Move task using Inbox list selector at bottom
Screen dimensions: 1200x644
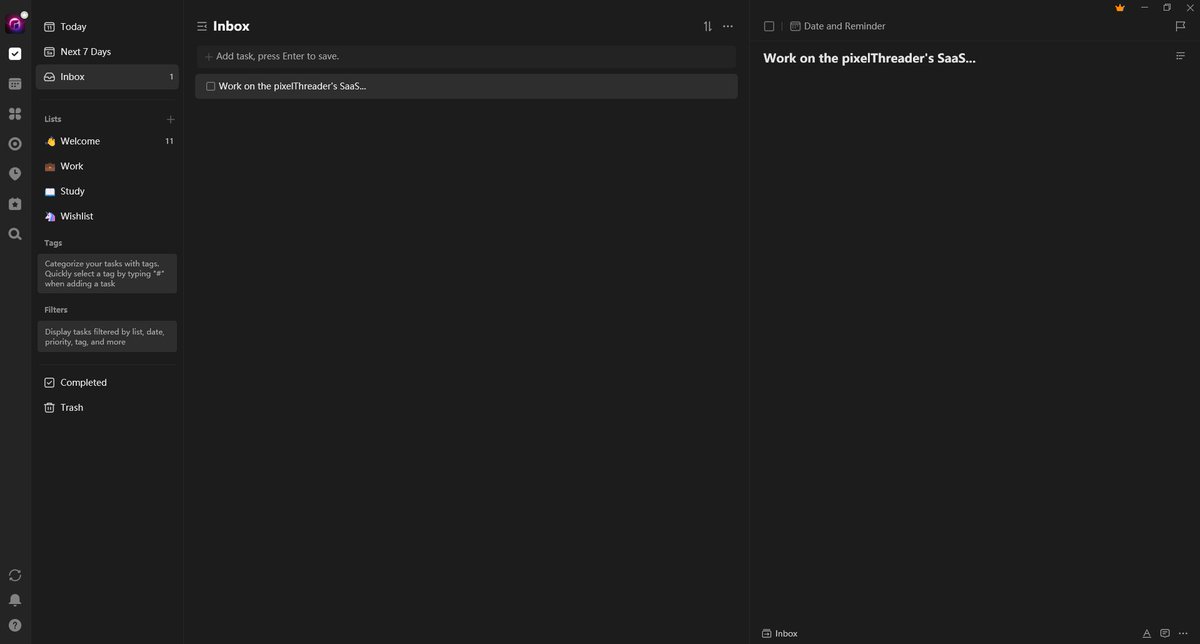780,633
